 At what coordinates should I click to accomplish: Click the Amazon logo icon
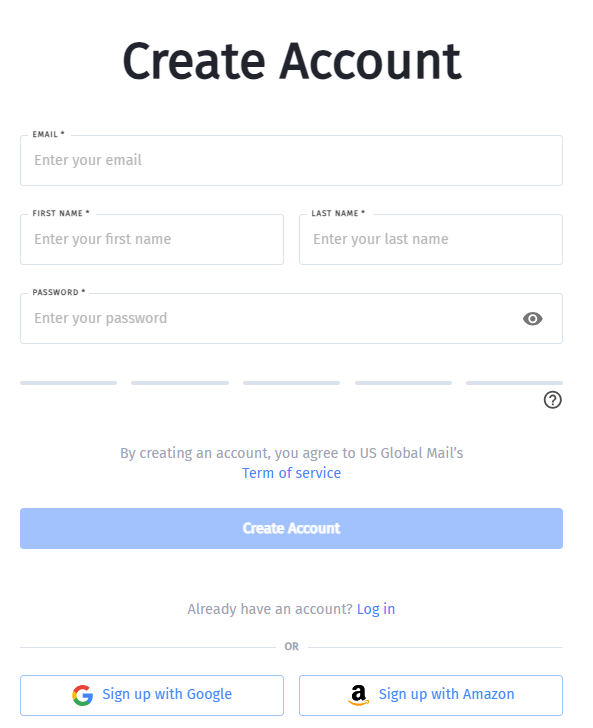pyautogui.click(x=358, y=695)
